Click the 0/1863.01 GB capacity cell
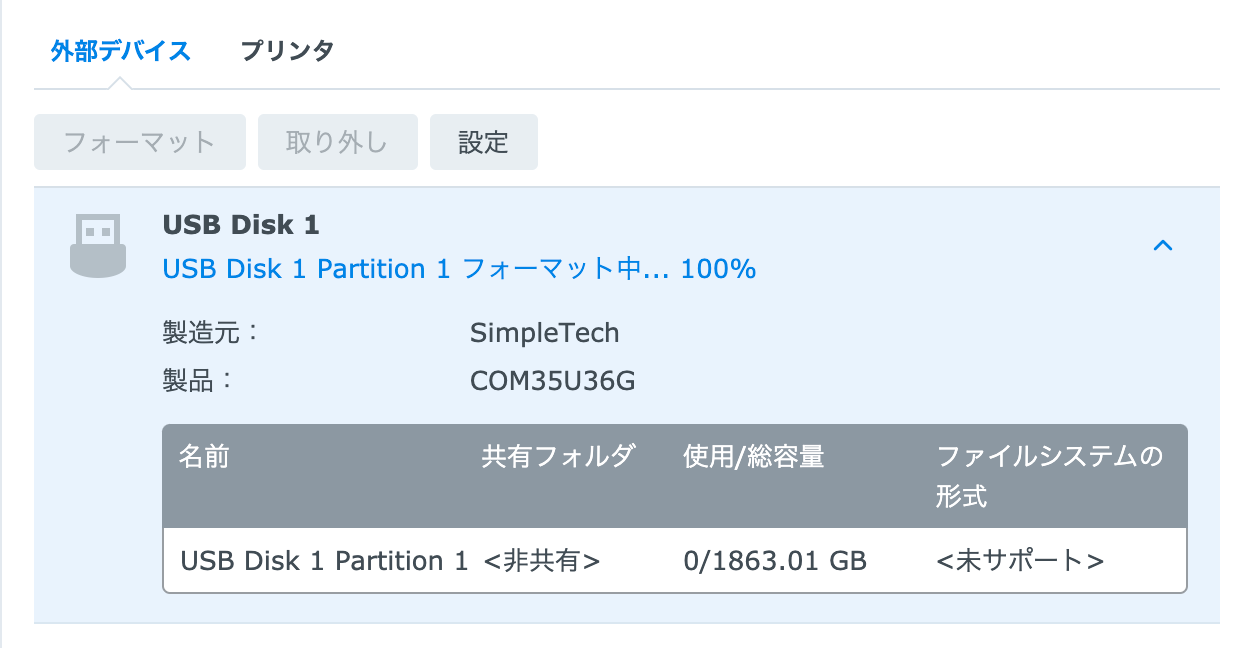 coord(775,561)
